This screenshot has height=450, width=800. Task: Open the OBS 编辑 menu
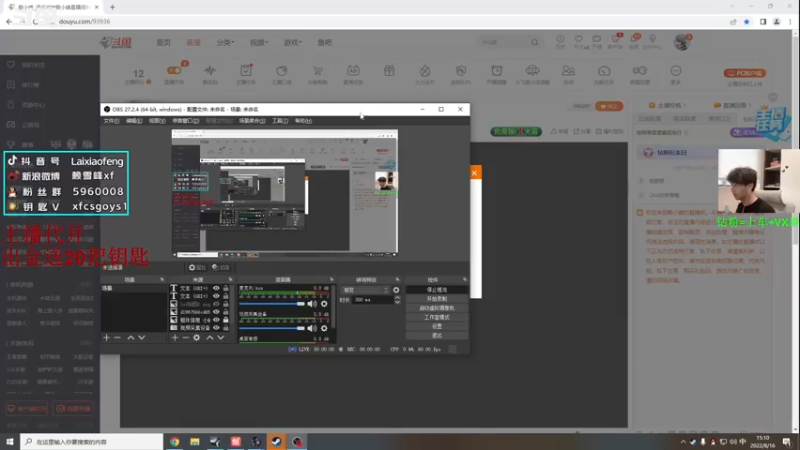134,121
